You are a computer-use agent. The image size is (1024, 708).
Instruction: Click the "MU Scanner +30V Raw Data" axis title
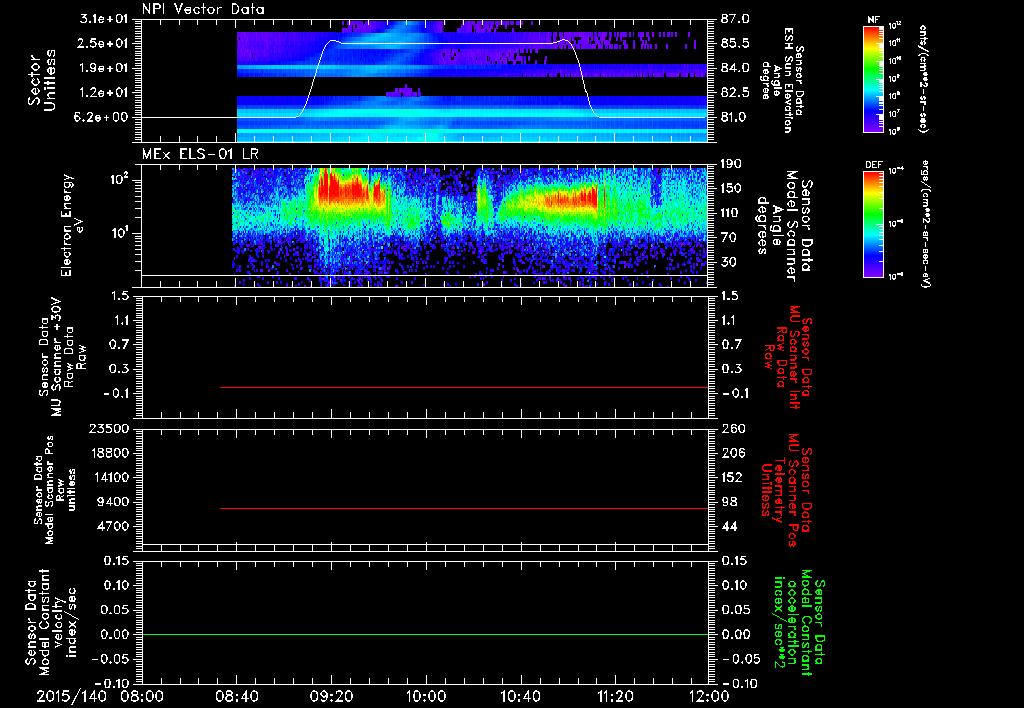pyautogui.click(x=62, y=358)
